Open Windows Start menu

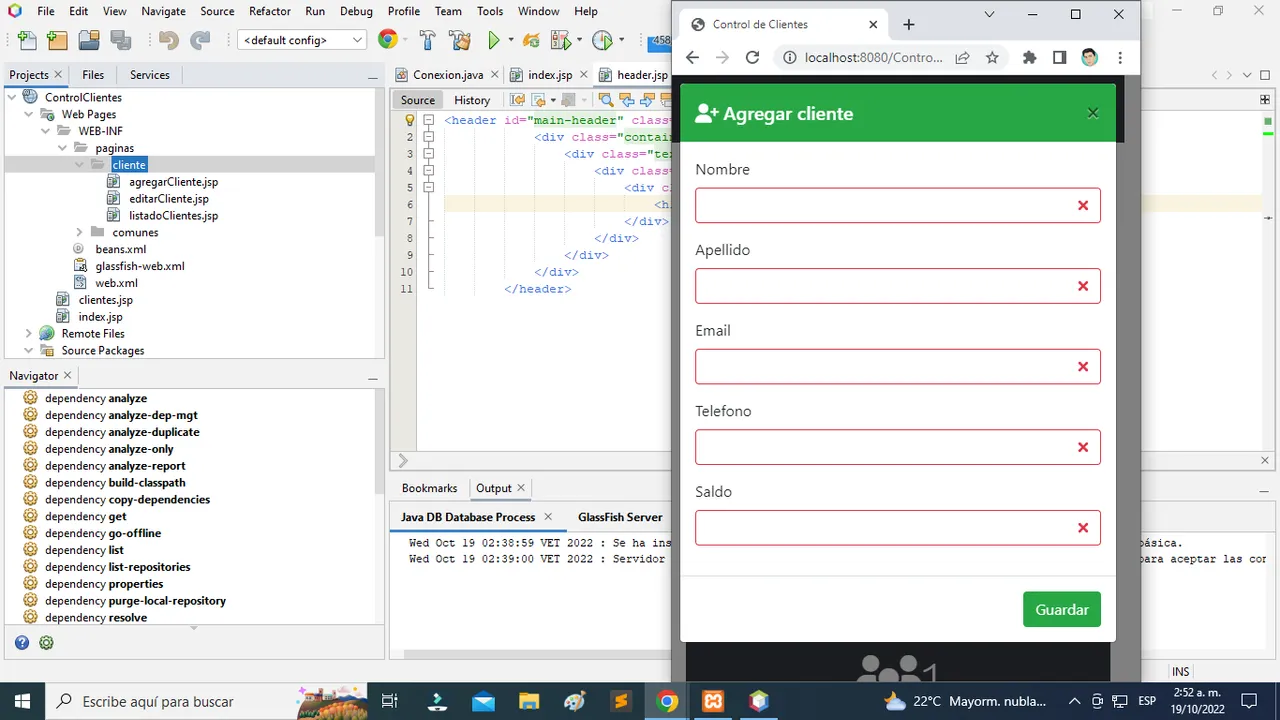(21, 701)
